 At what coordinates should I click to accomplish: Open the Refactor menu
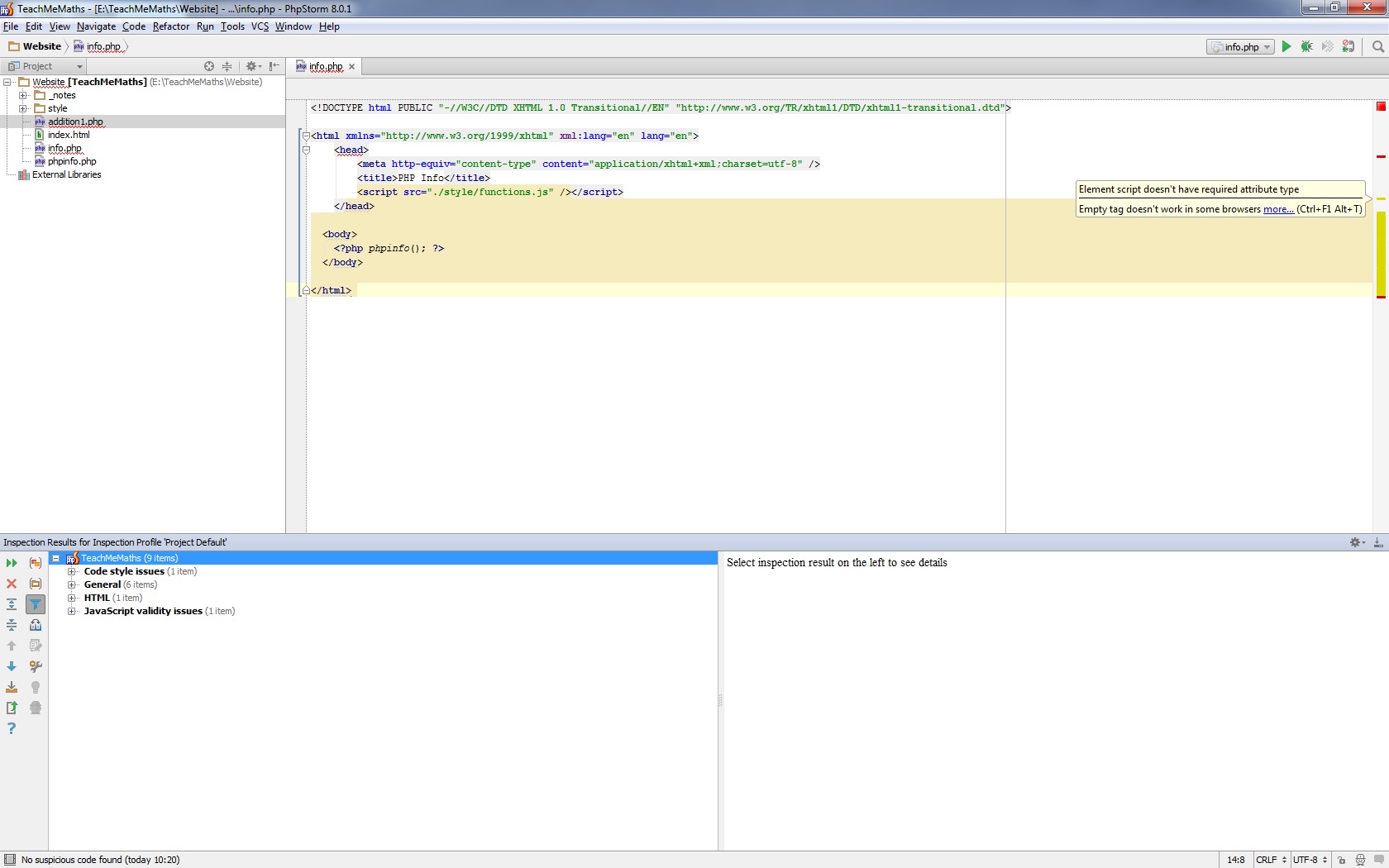pyautogui.click(x=171, y=26)
